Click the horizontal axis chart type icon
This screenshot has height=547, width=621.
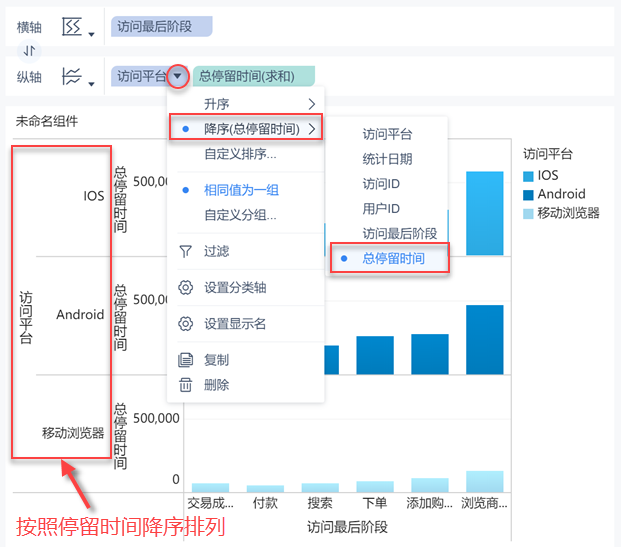pos(72,27)
